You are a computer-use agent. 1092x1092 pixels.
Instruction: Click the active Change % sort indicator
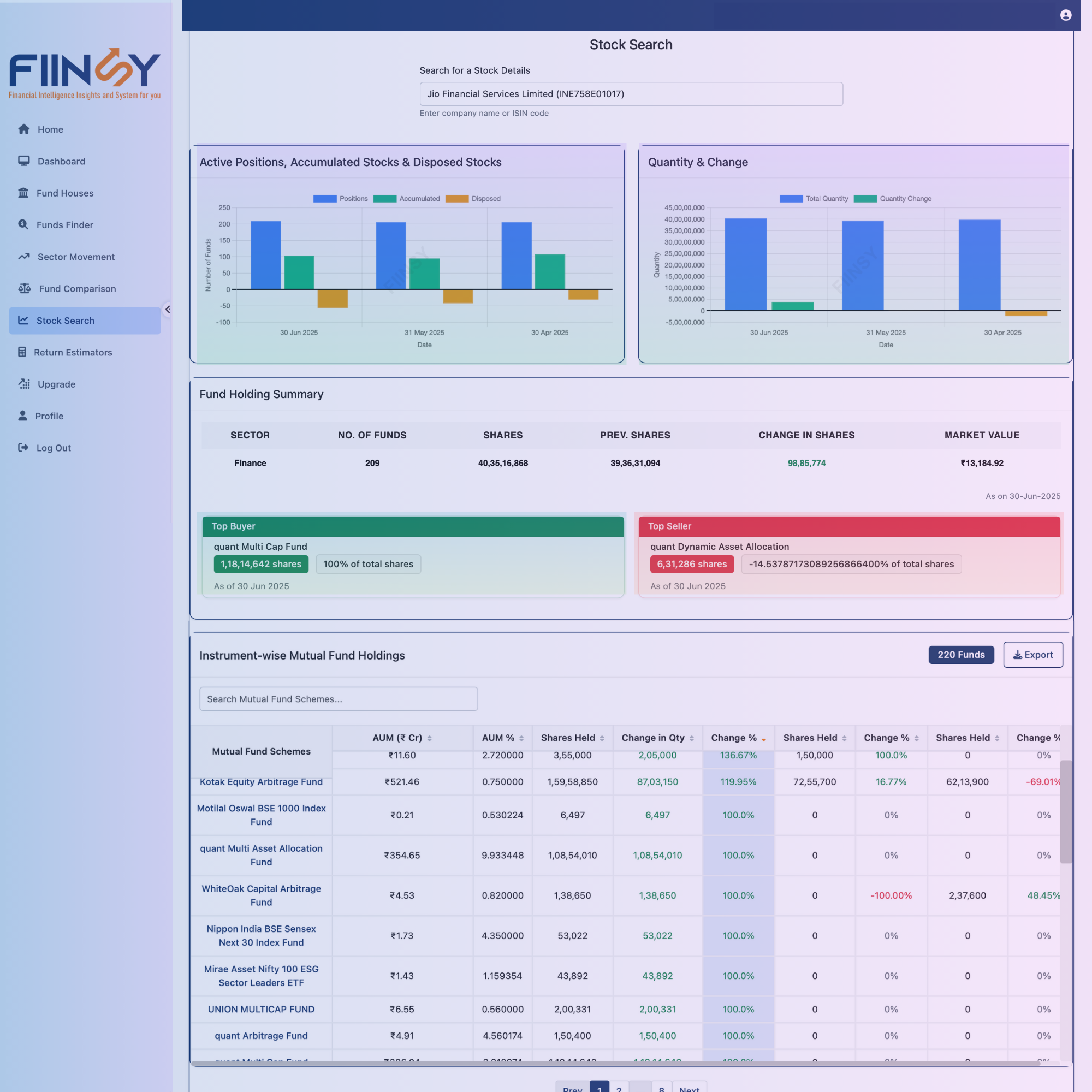coord(764,739)
